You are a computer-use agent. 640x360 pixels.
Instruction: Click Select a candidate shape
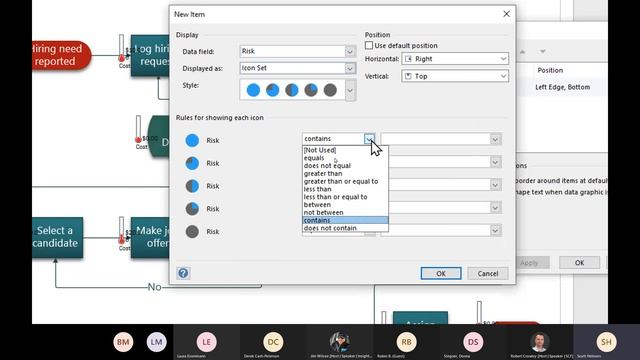click(58, 237)
